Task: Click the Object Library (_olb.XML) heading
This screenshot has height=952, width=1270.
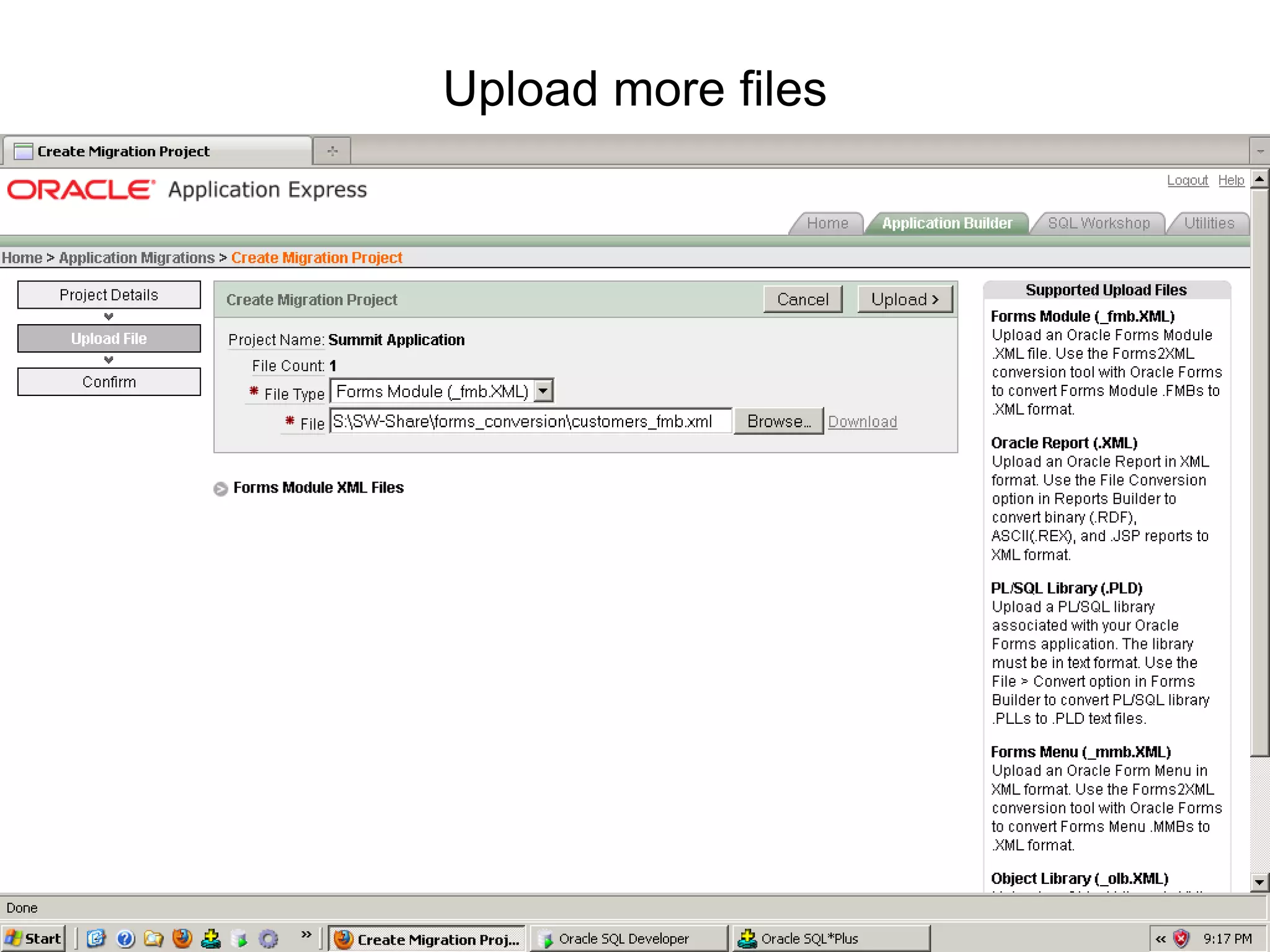Action: click(x=1080, y=878)
